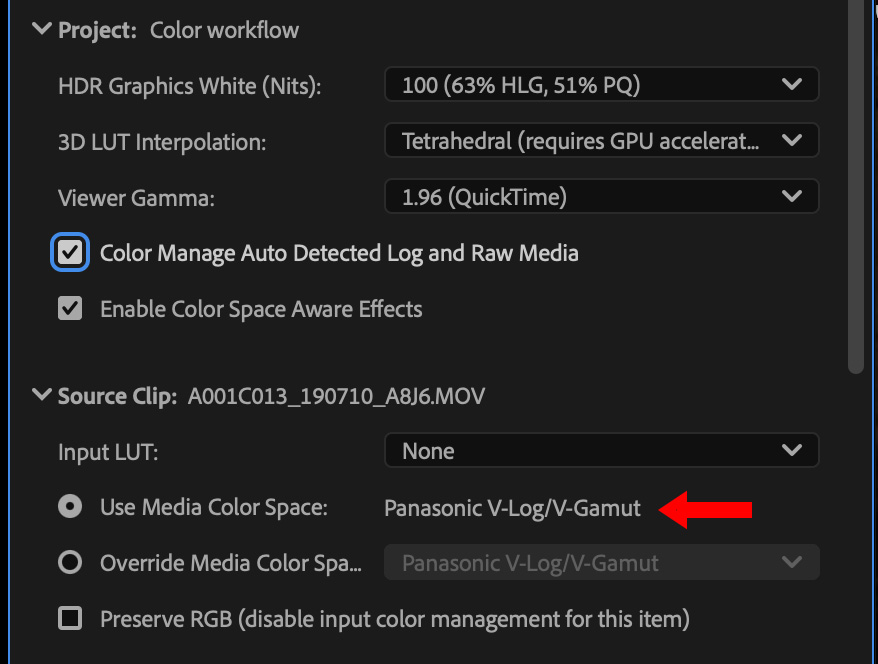The height and width of the screenshot is (664, 878).
Task: Click the HDR Graphics White (Nits) label
Action: click(189, 86)
